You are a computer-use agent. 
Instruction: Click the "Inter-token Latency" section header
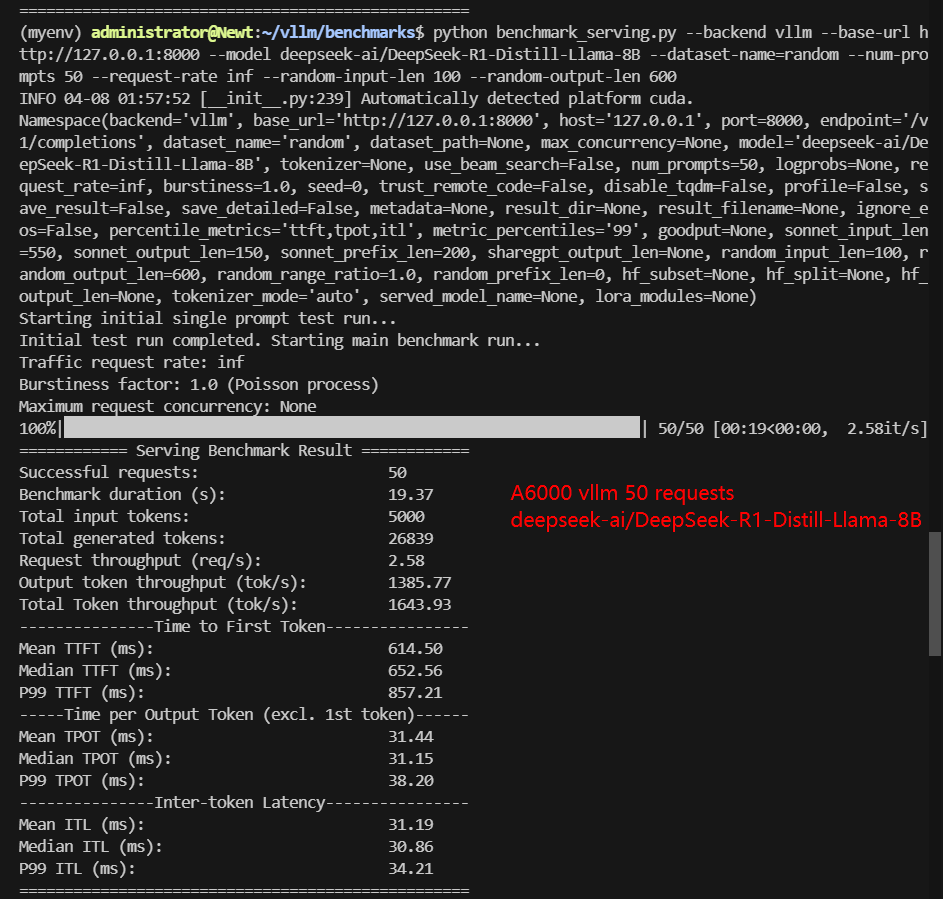point(240,803)
